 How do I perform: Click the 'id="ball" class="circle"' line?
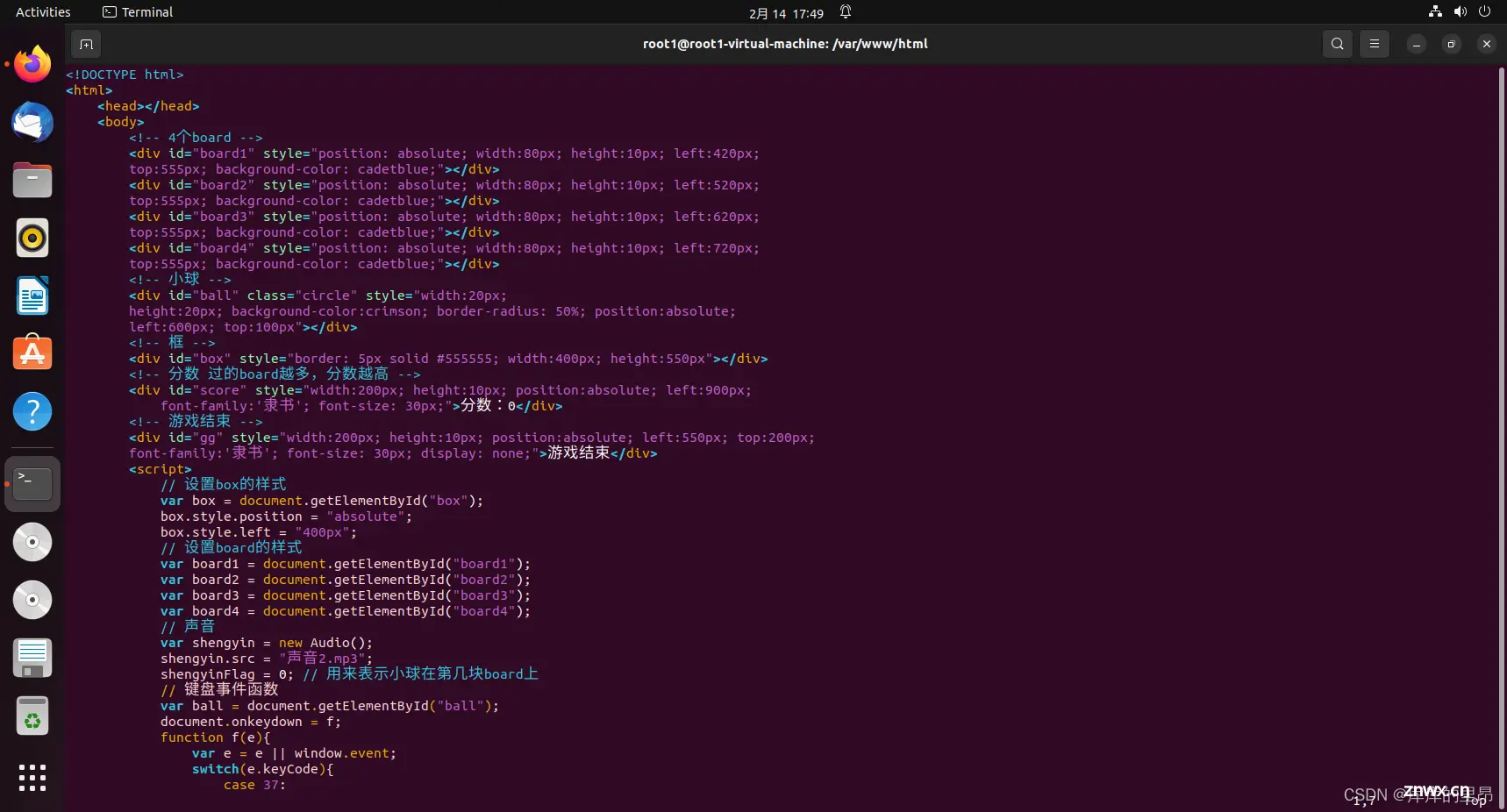pos(318,296)
